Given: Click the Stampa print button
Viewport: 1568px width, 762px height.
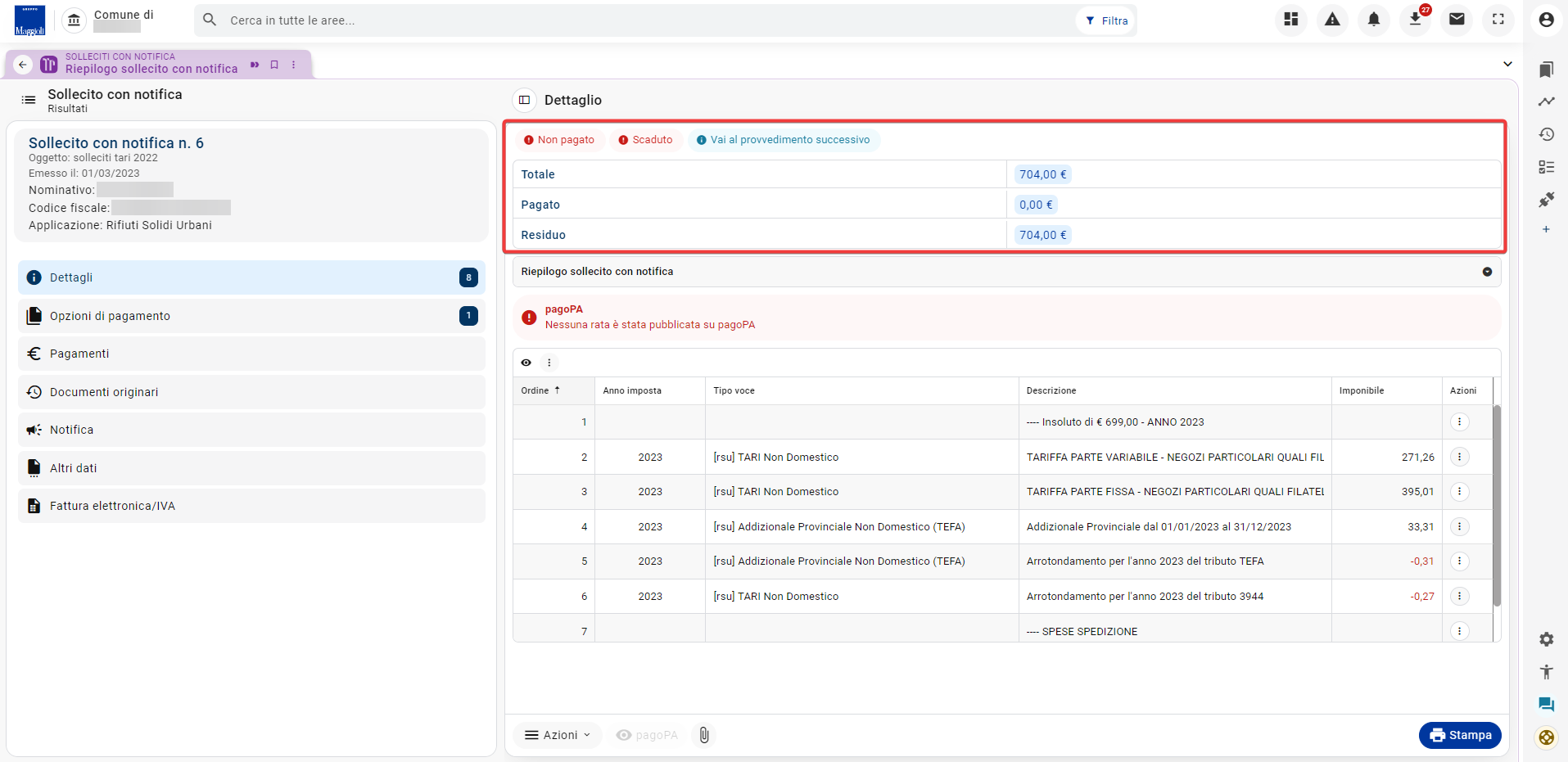Looking at the screenshot, I should [x=1460, y=735].
